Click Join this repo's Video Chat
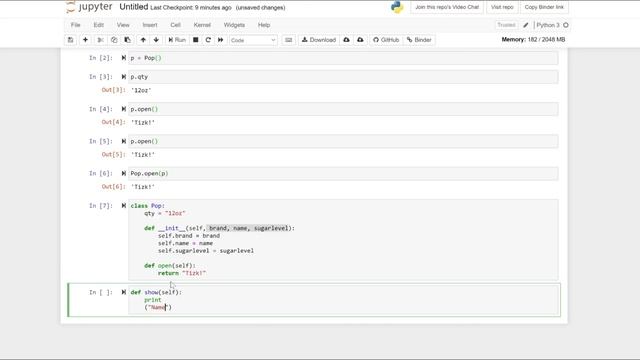 click(447, 7)
